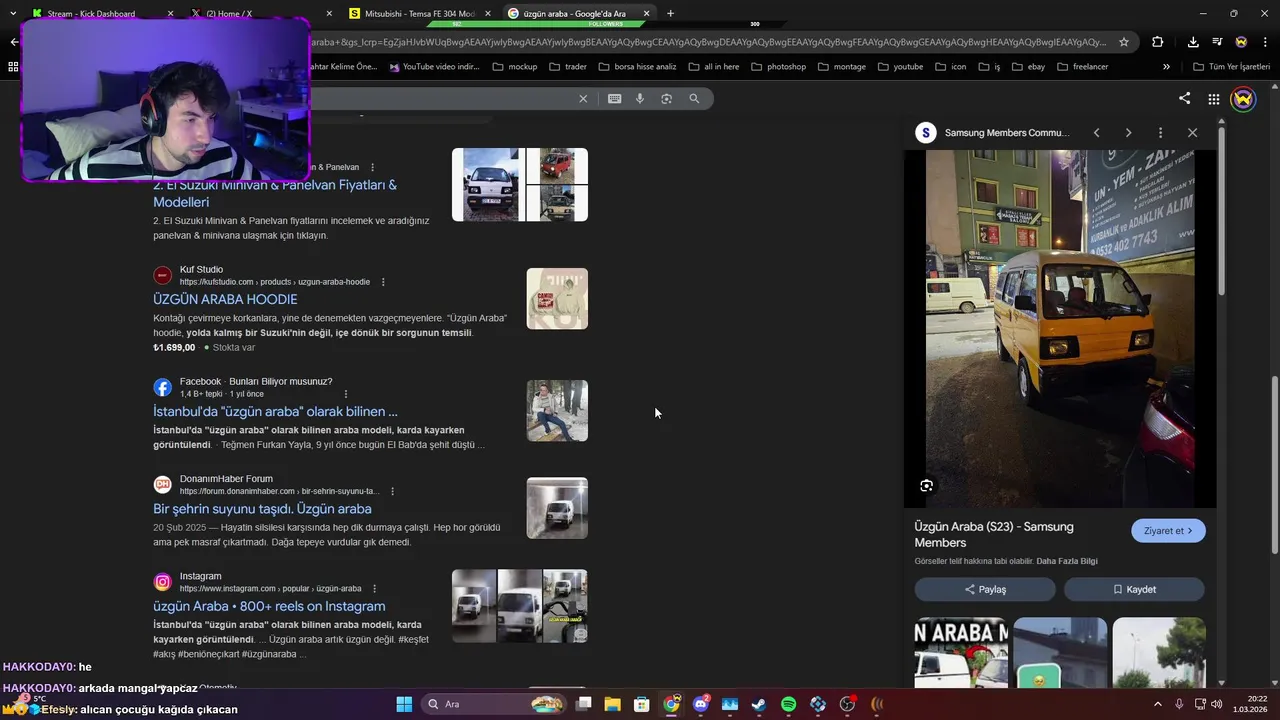The height and width of the screenshot is (720, 1280).
Task: Open Steam from taskbar
Action: coord(759,704)
